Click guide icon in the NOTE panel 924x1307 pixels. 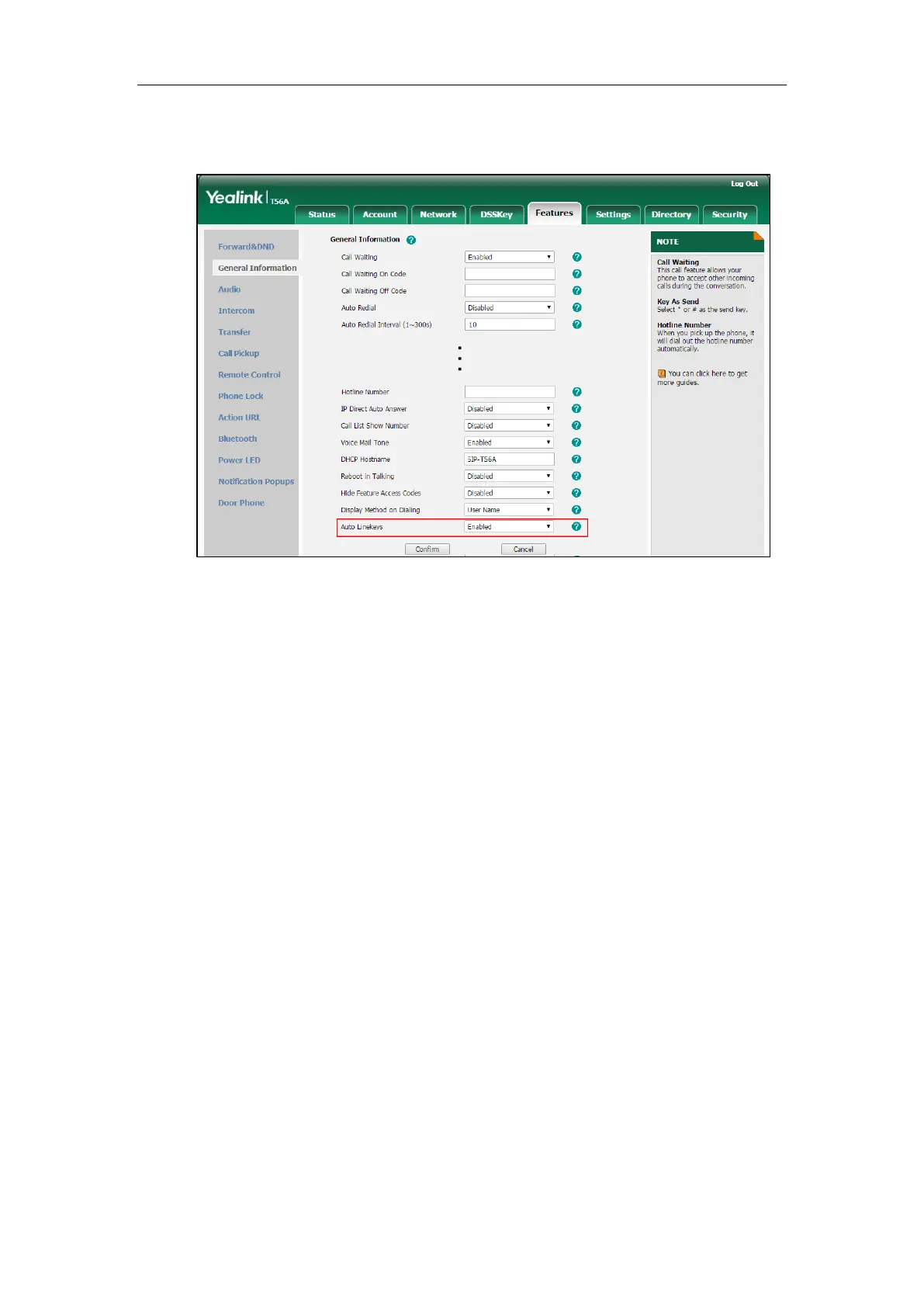(661, 374)
